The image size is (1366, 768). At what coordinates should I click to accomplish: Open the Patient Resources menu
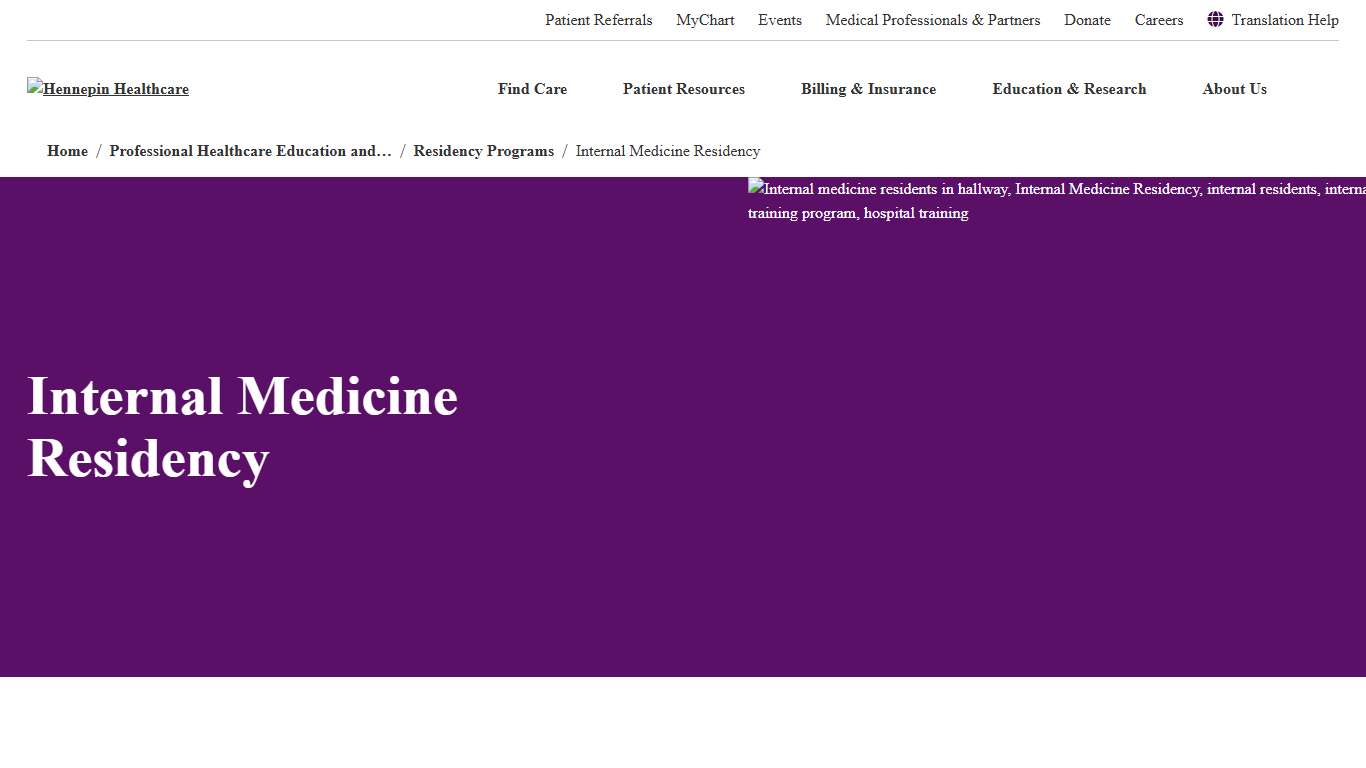tap(683, 89)
